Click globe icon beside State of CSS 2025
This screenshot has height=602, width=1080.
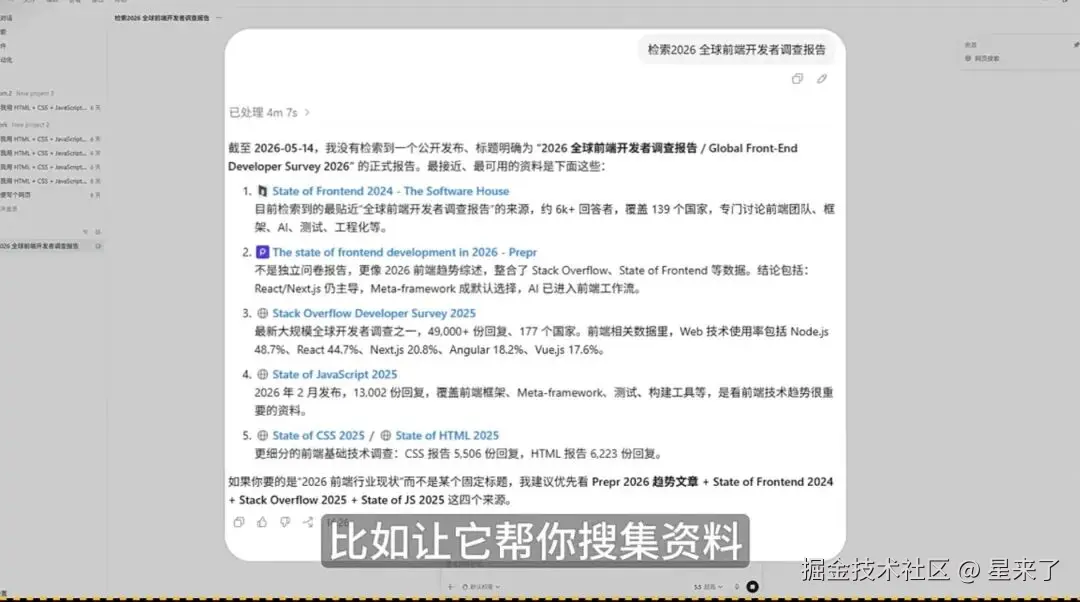point(262,435)
